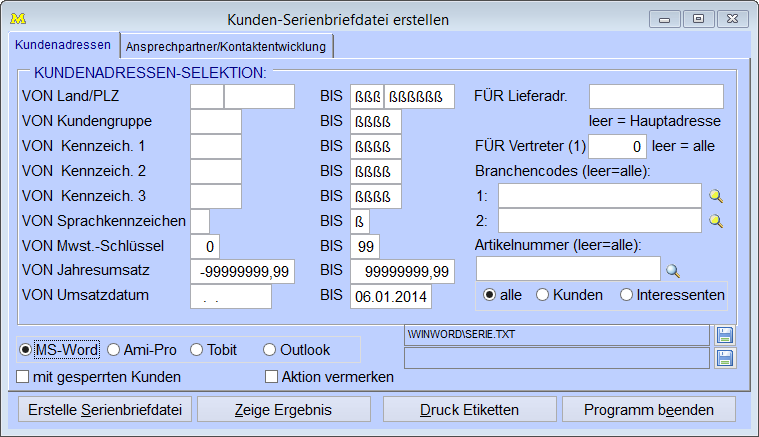Focus BIS Kennzeich. 3 input
The width and height of the screenshot is (759, 437).
click(376, 196)
